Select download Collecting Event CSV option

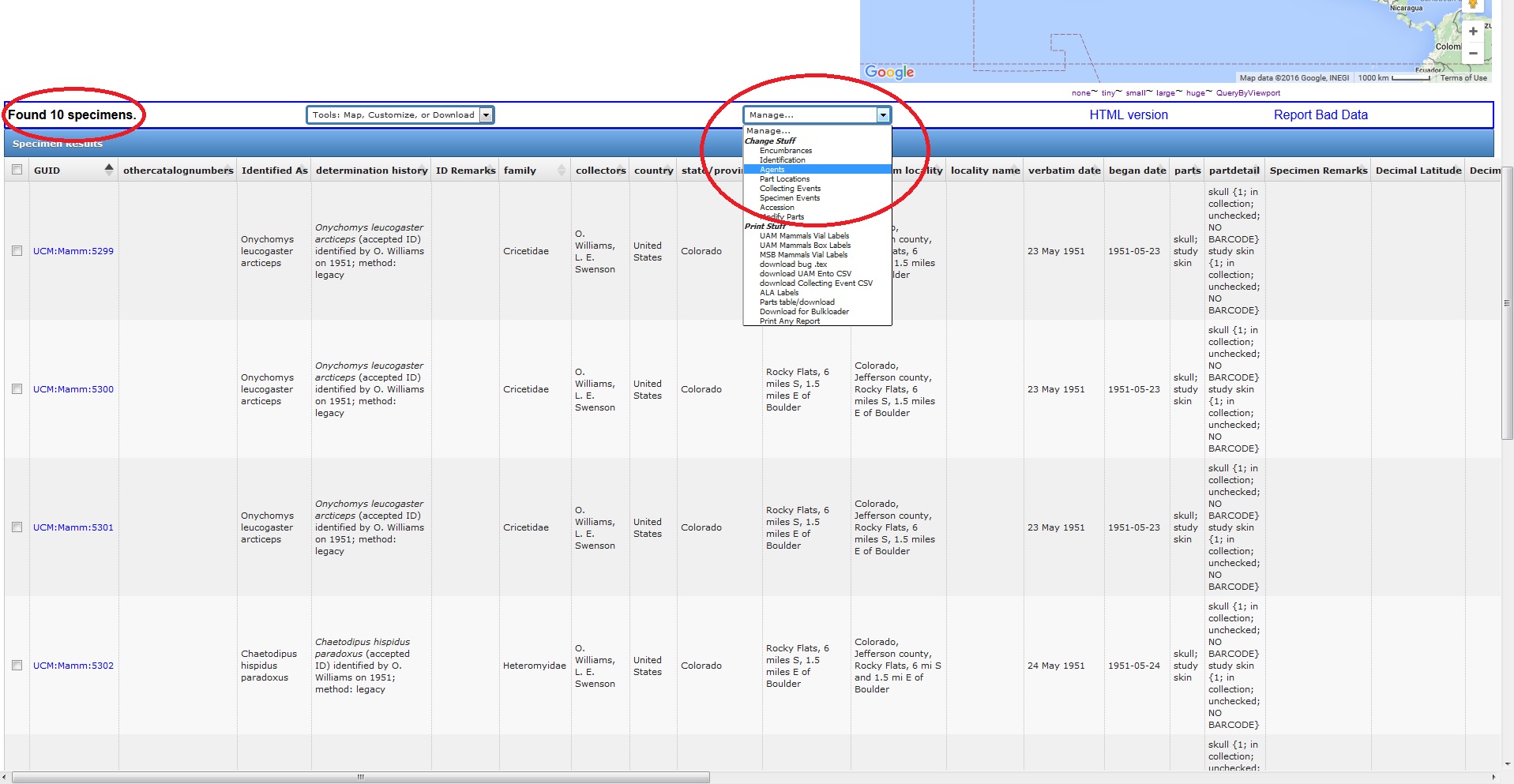(x=816, y=283)
